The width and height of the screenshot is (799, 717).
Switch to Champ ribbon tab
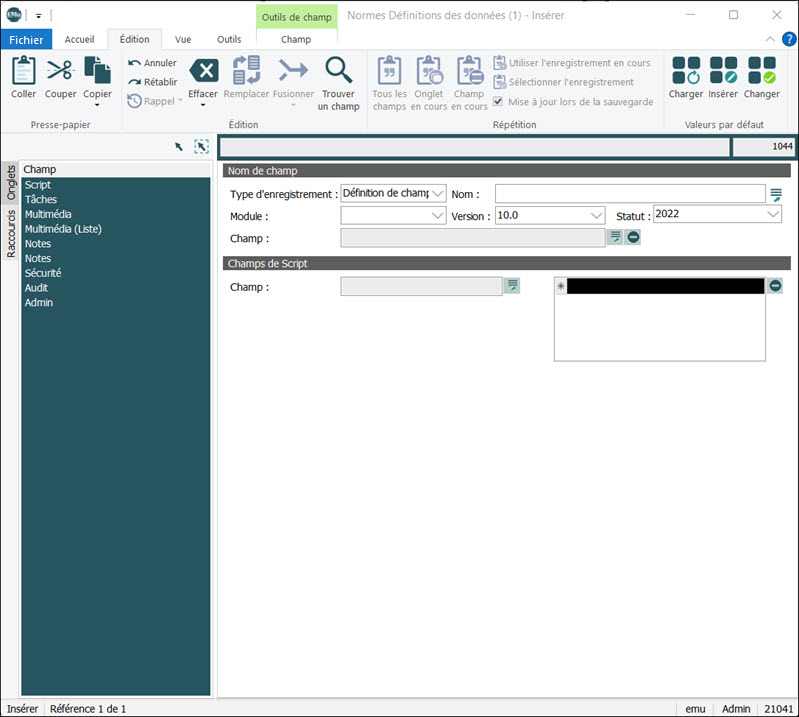(x=296, y=39)
